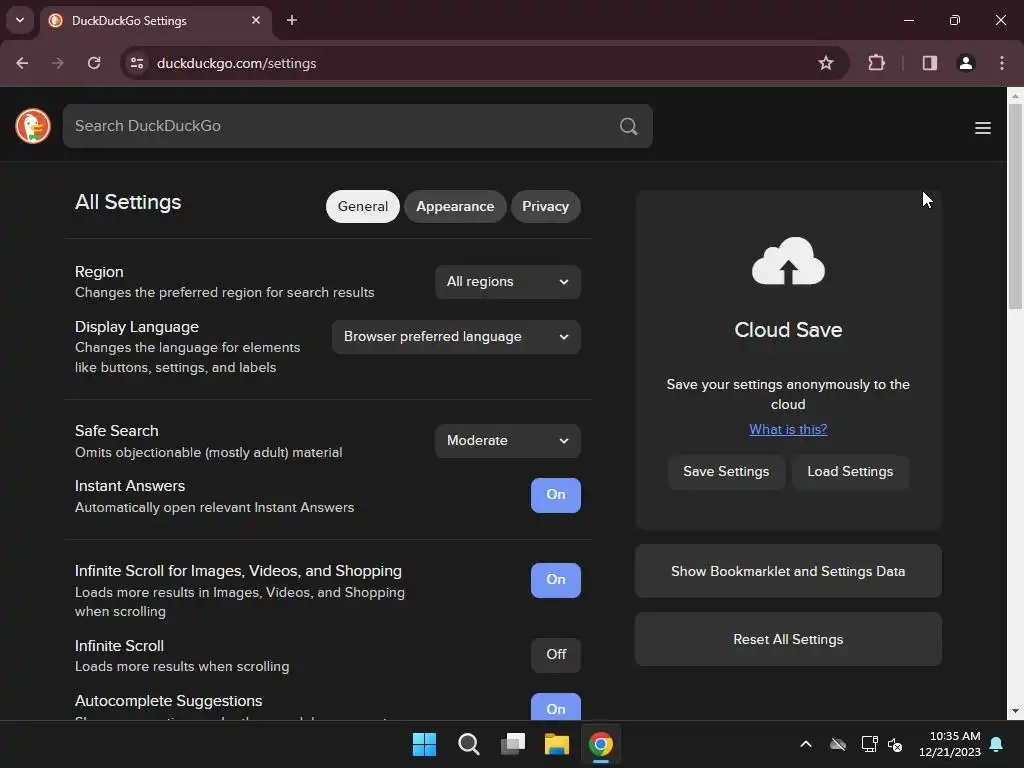Reload the page with refresh icon
The image size is (1024, 768).
point(94,63)
